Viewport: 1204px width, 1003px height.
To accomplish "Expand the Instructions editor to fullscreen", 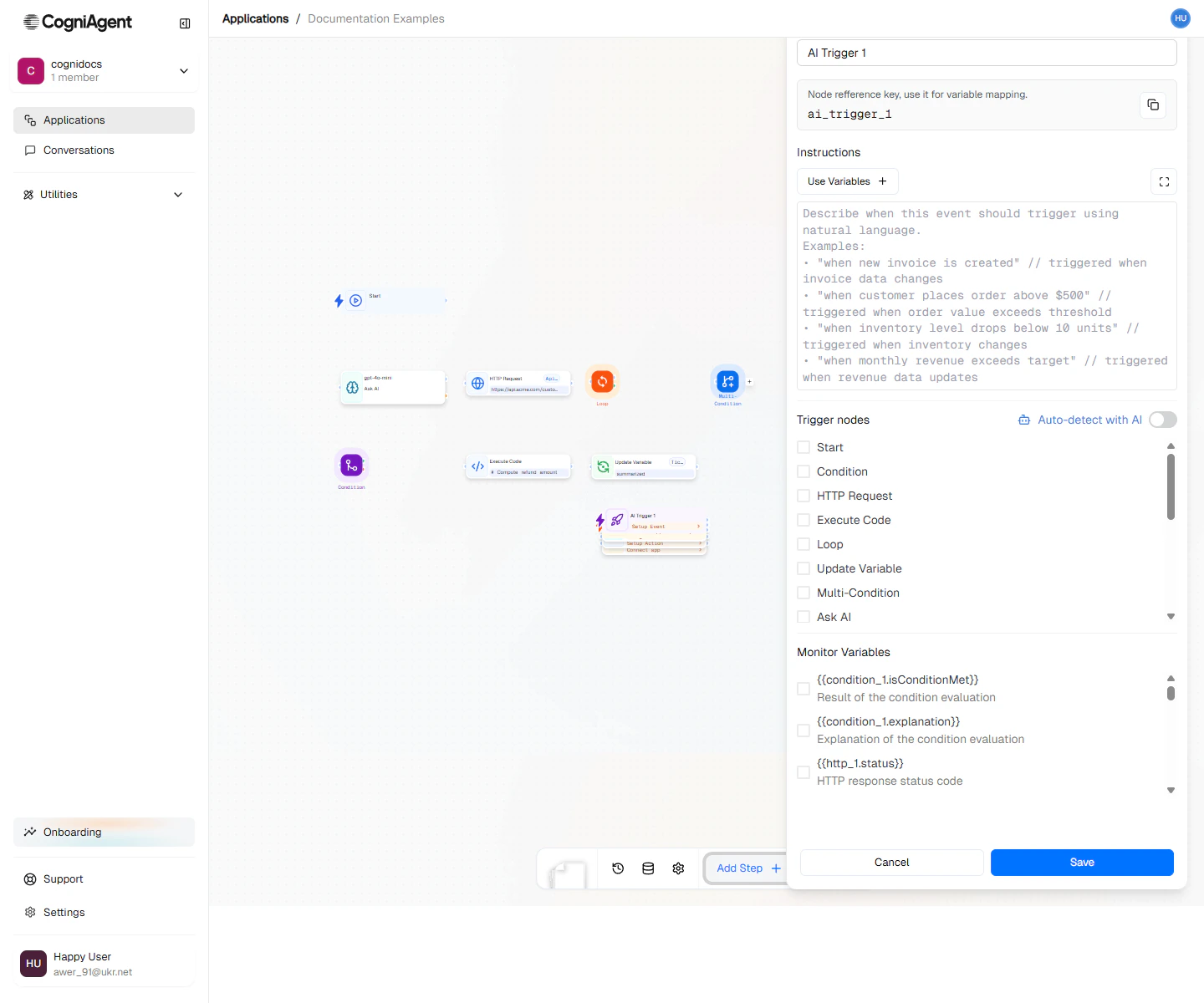I will coord(1164,181).
